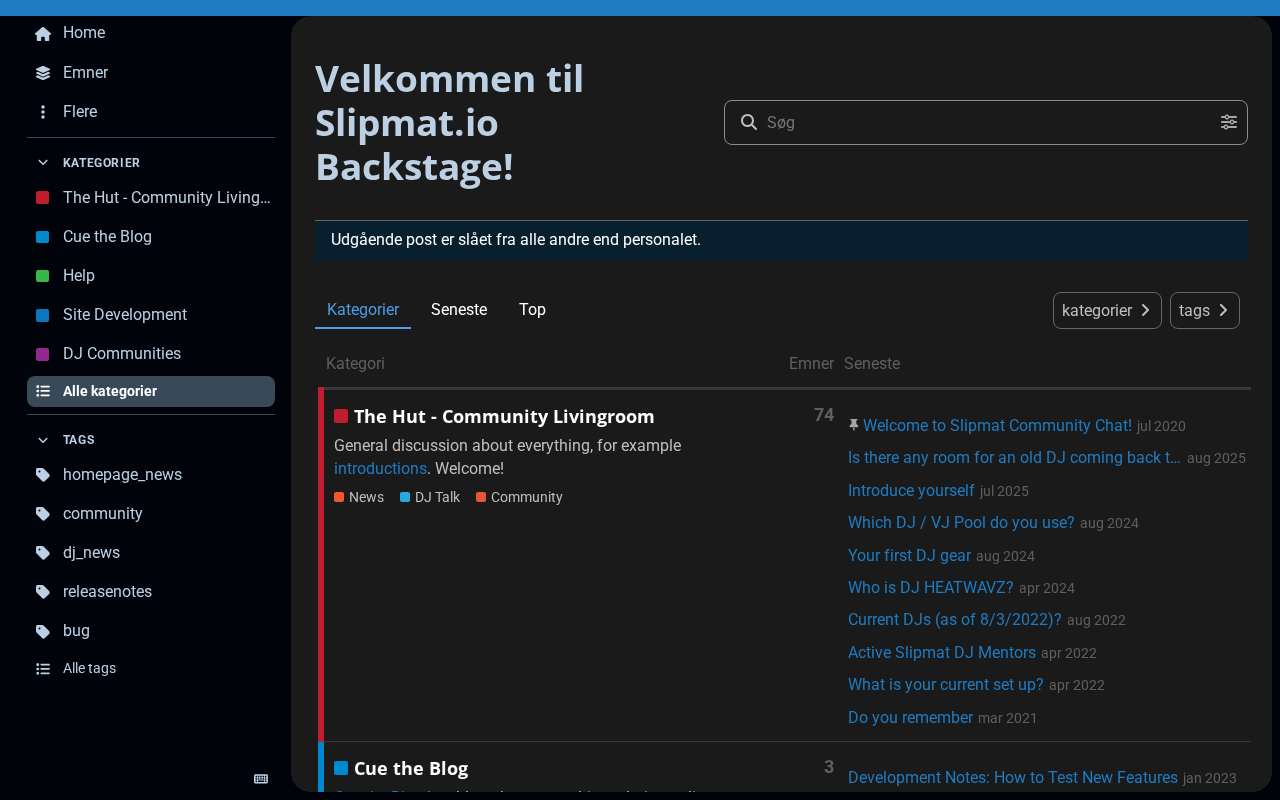Open the Introduce yourself topic

(911, 491)
